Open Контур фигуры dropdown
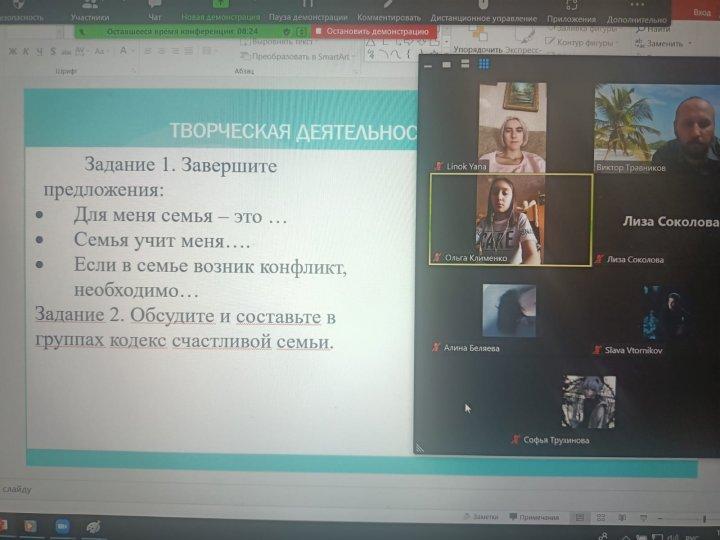This screenshot has width=720, height=540. click(583, 42)
